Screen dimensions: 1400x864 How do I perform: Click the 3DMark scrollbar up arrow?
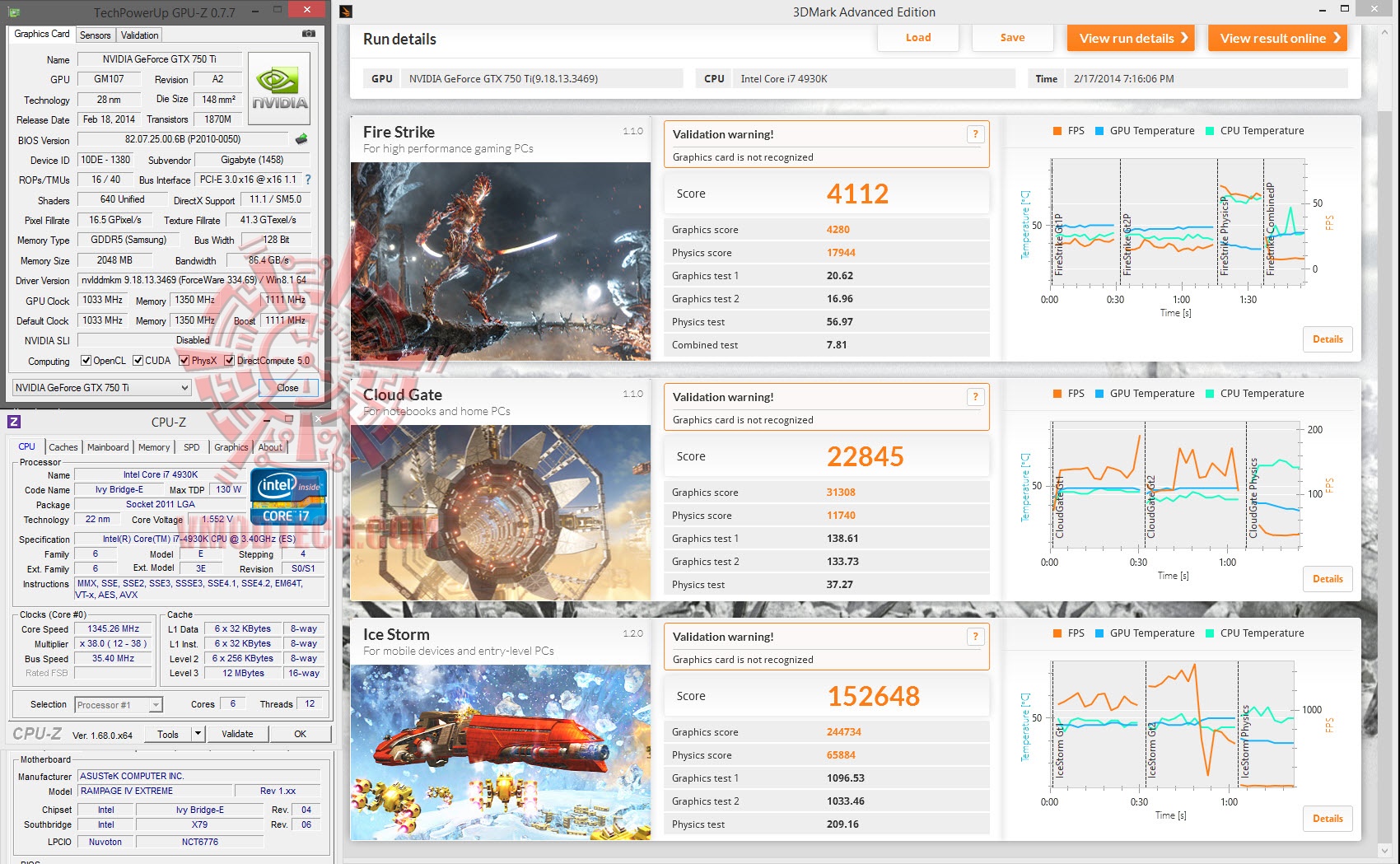pyautogui.click(x=1384, y=31)
